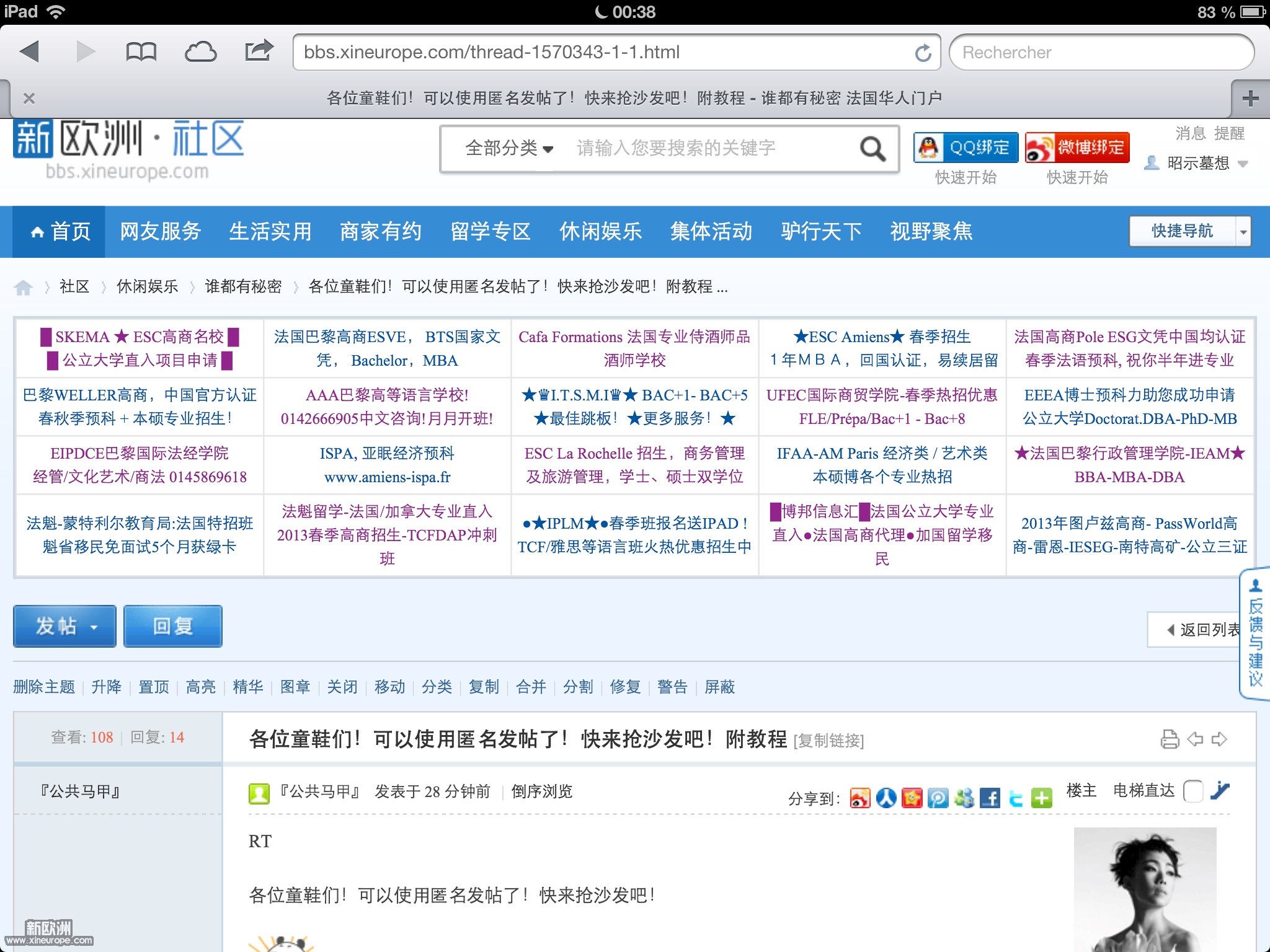Click the 提醒 notifications link
Viewport: 1270px width, 952px height.
1229,133
